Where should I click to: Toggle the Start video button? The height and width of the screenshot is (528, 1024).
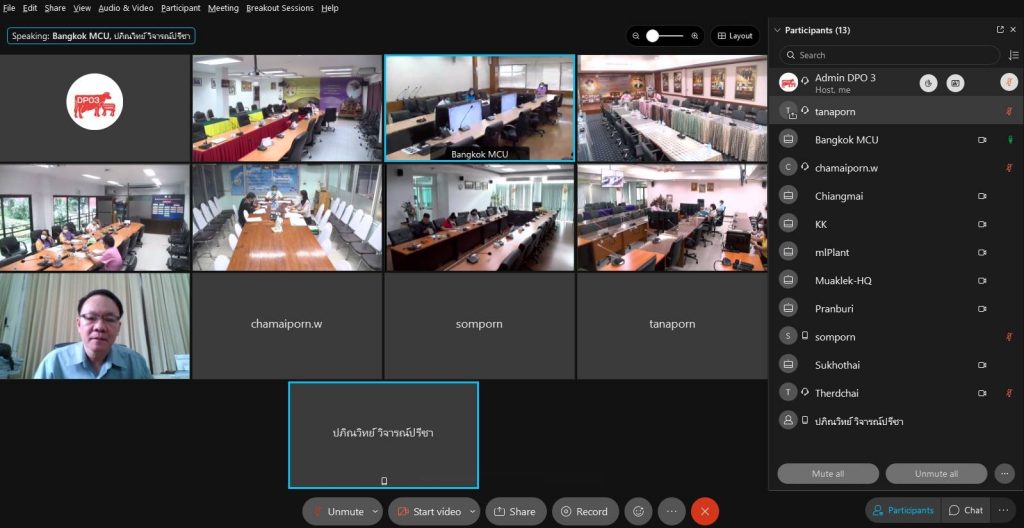click(x=428, y=511)
